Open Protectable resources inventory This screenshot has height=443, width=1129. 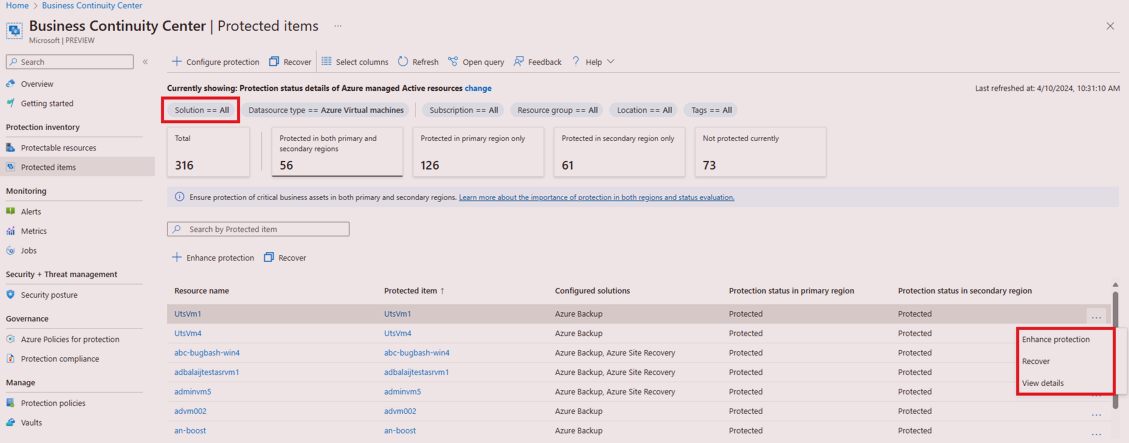pyautogui.click(x=58, y=148)
